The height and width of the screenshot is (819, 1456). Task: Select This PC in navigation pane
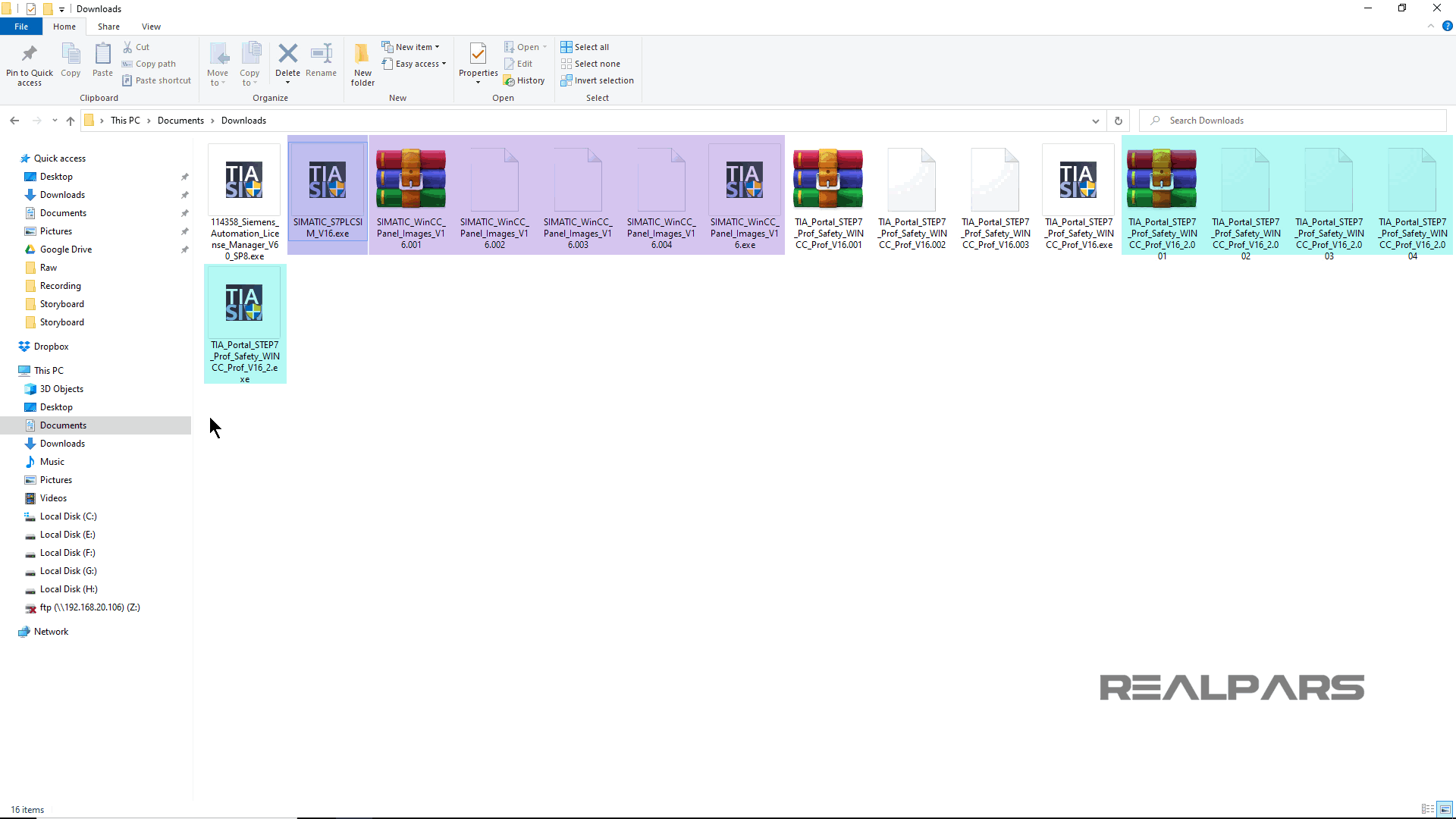point(49,371)
